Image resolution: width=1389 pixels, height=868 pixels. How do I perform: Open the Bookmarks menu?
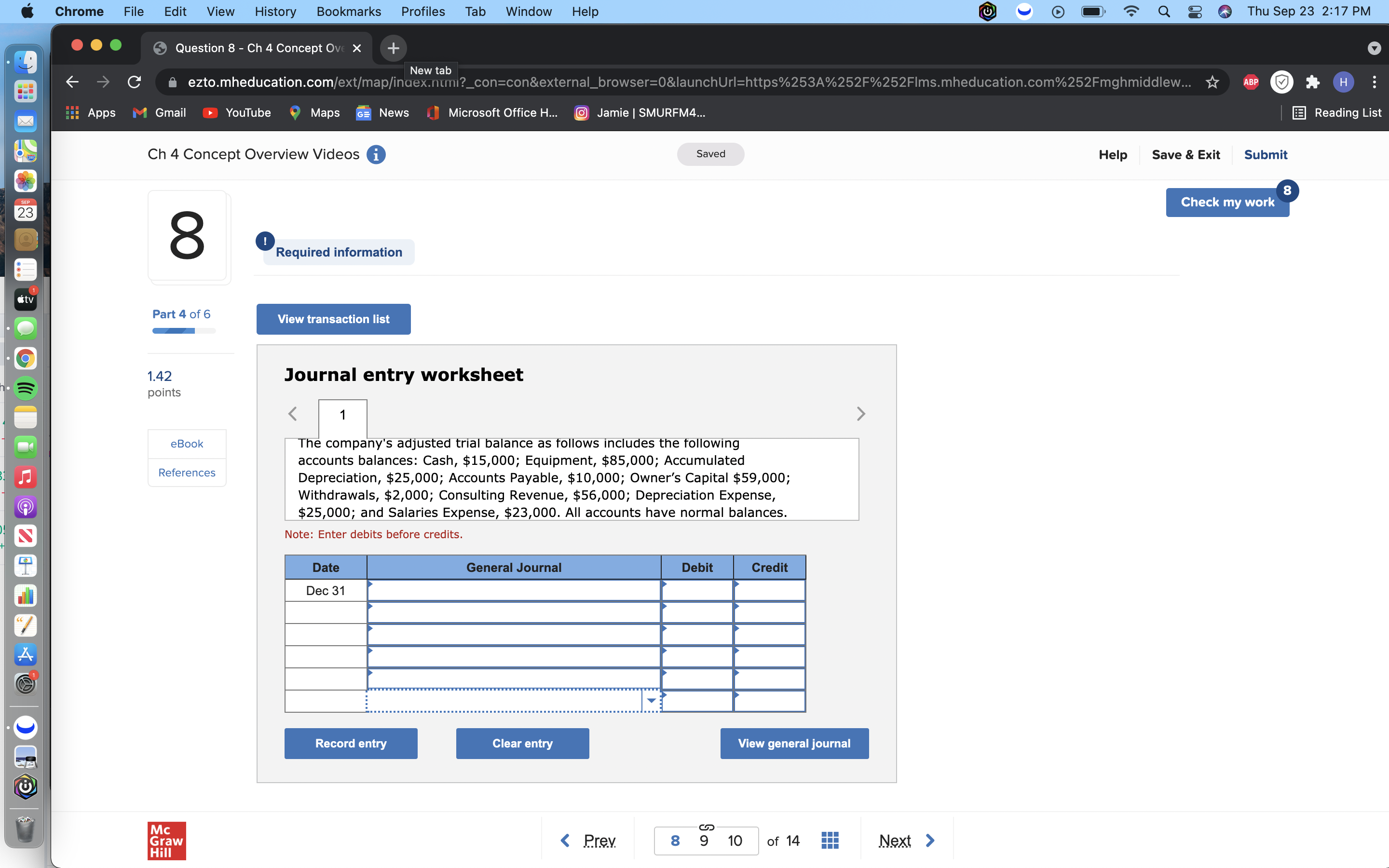pyautogui.click(x=349, y=12)
